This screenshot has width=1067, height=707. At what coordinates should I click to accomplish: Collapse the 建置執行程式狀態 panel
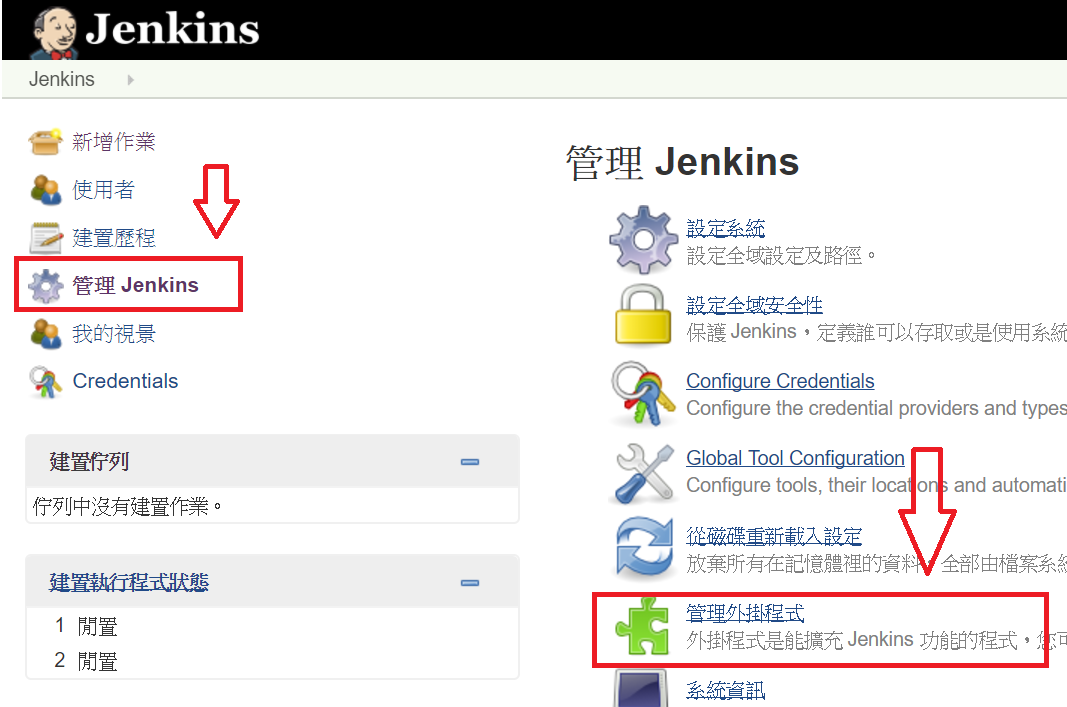click(469, 581)
